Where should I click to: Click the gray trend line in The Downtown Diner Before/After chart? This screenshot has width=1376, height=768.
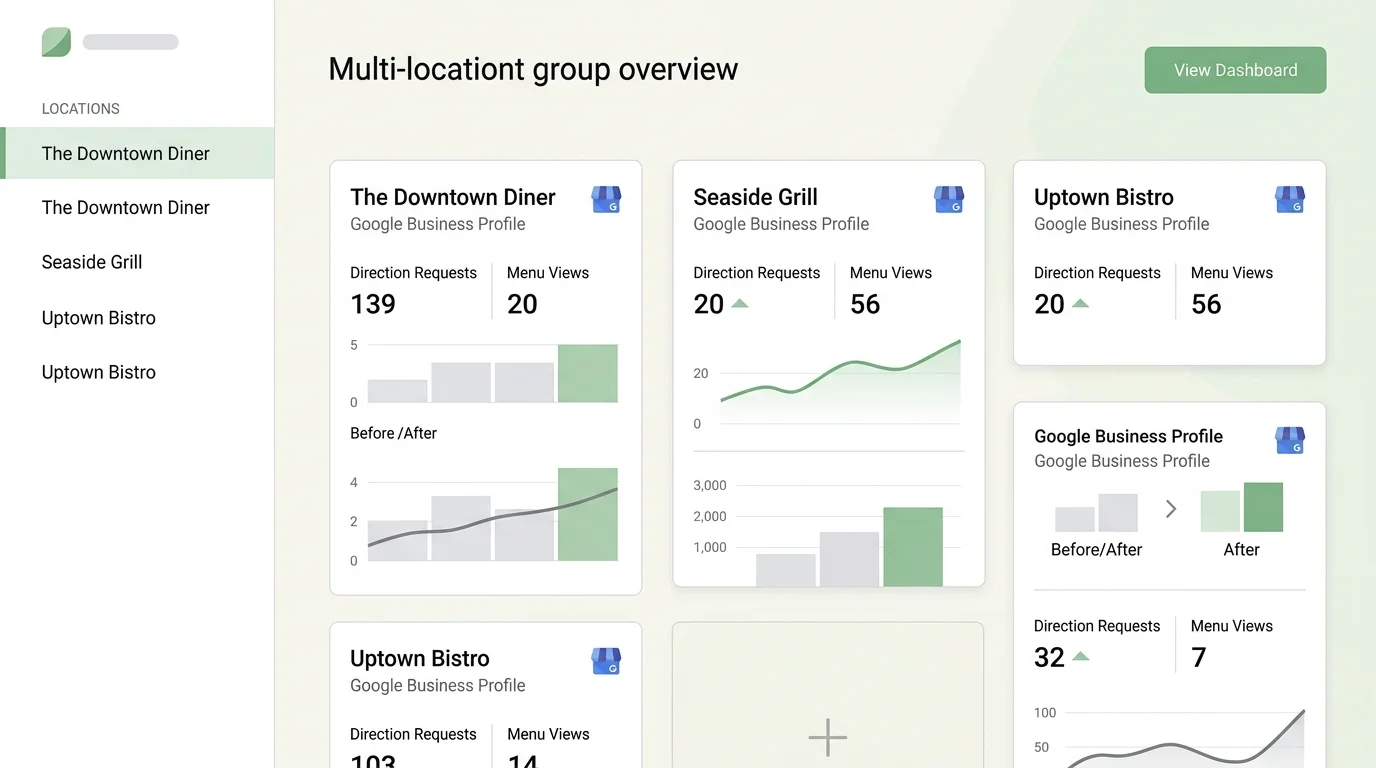[x=492, y=518]
